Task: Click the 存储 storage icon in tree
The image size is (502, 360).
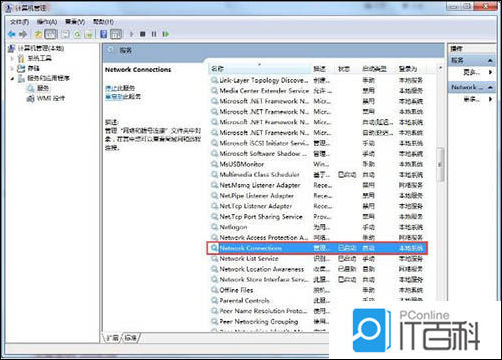Action: click(21, 68)
